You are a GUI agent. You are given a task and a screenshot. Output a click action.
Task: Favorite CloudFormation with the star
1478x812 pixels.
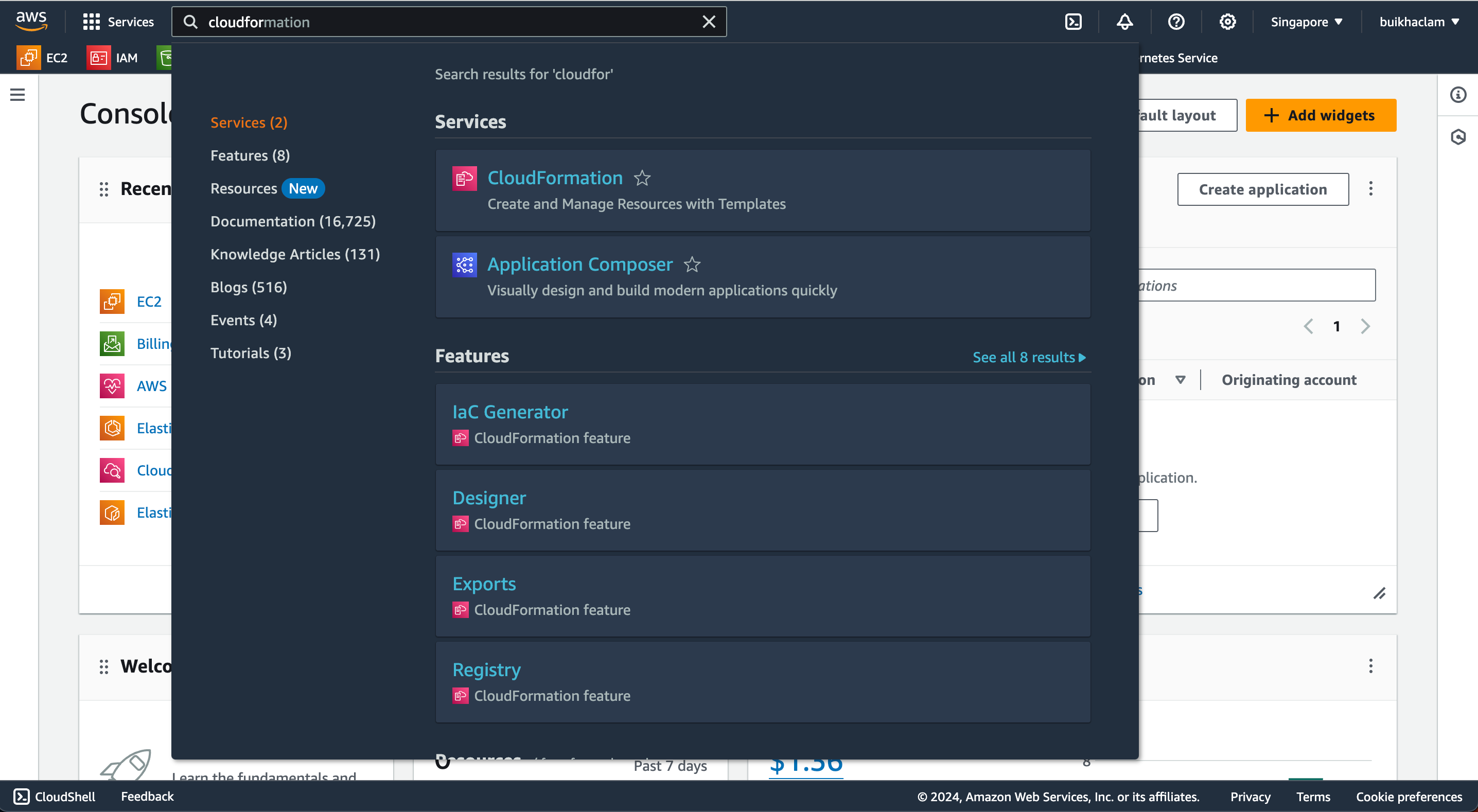(x=642, y=179)
